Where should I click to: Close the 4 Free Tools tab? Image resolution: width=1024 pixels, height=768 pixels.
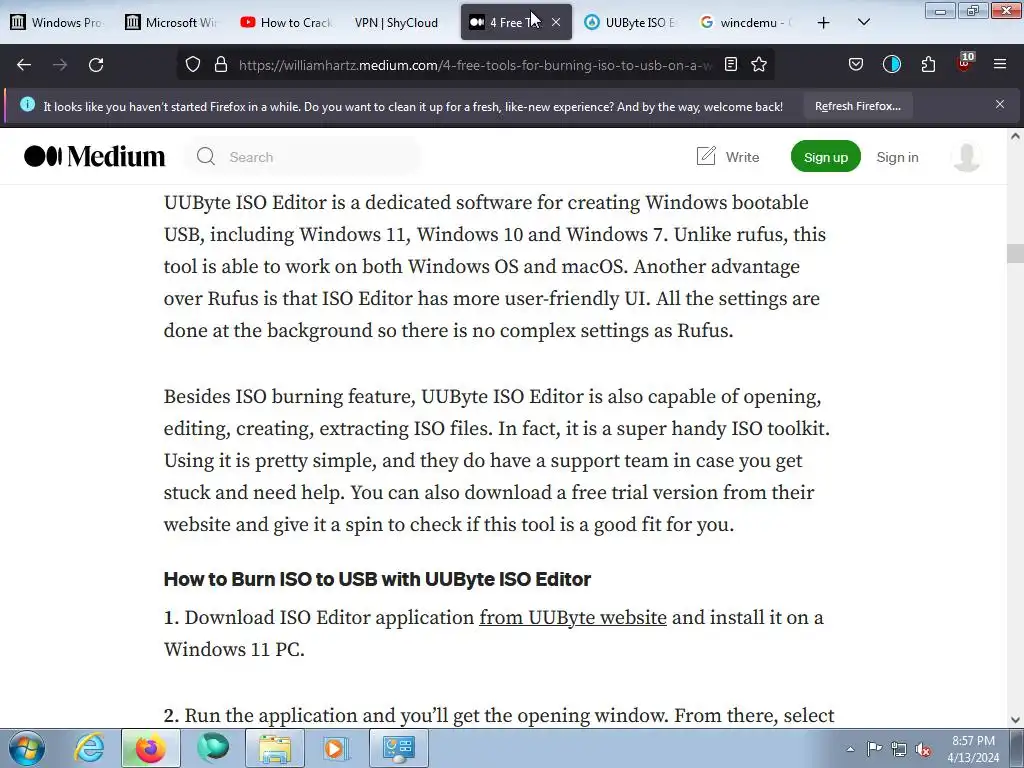point(556,22)
